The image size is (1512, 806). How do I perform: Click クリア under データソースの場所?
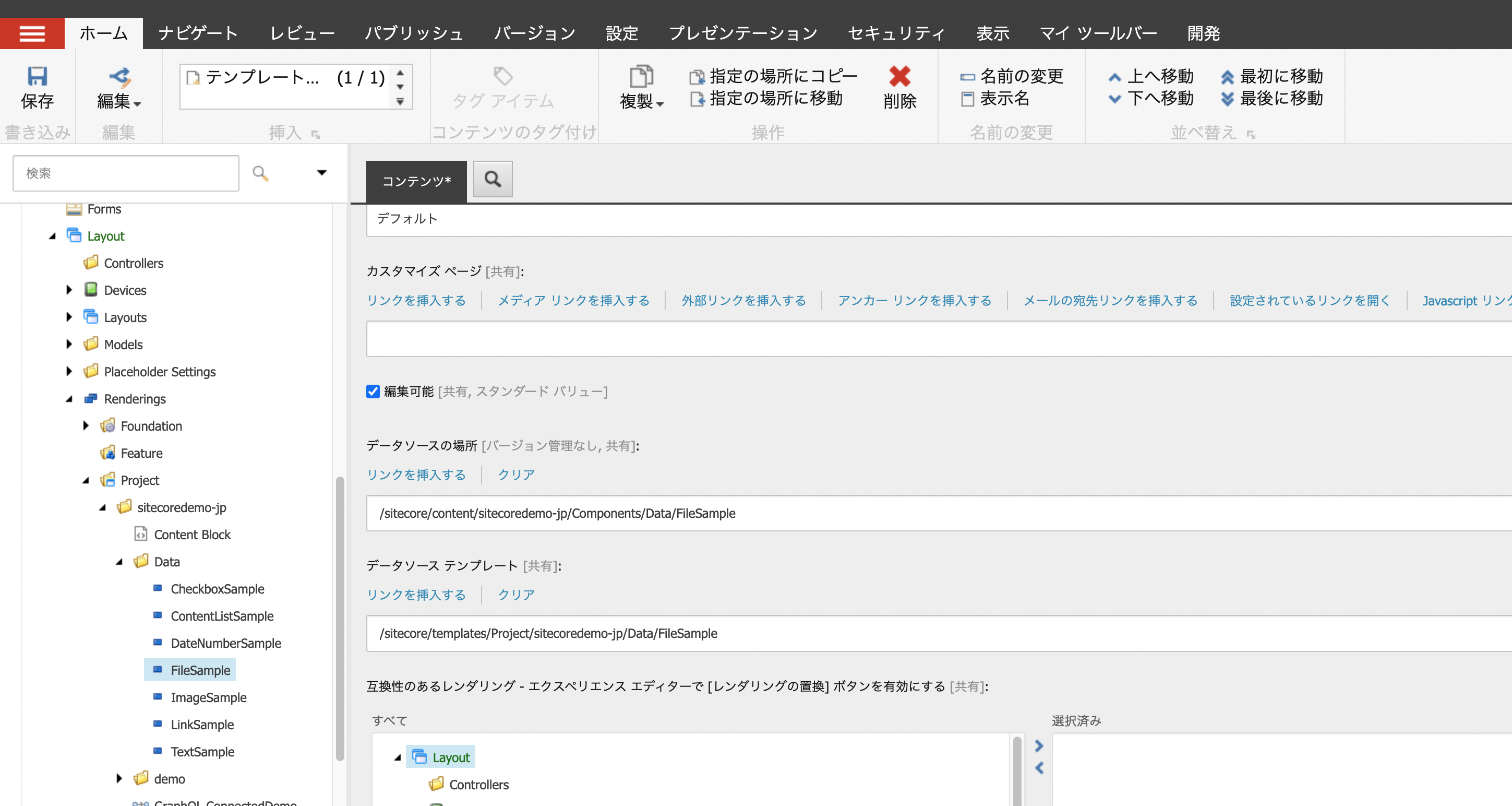click(x=517, y=475)
